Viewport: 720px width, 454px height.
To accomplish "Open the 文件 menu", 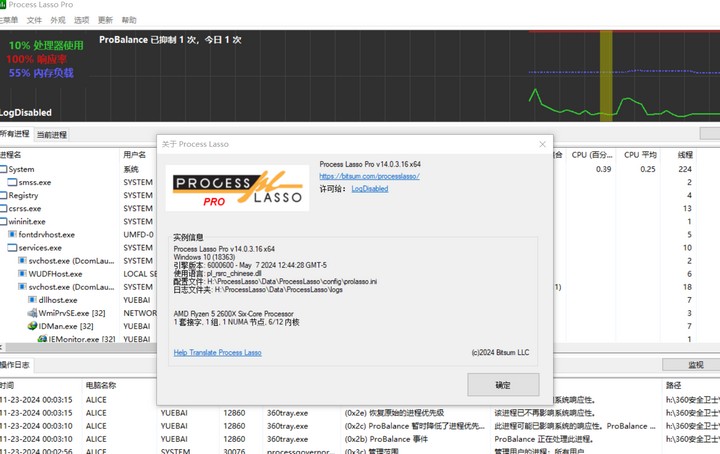I will click(34, 20).
